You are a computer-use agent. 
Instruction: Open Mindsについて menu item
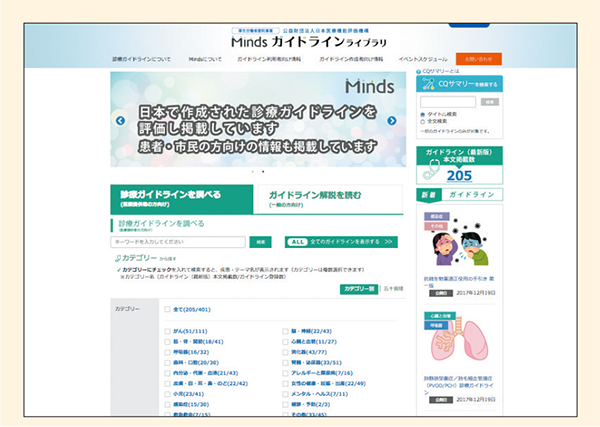[205, 59]
